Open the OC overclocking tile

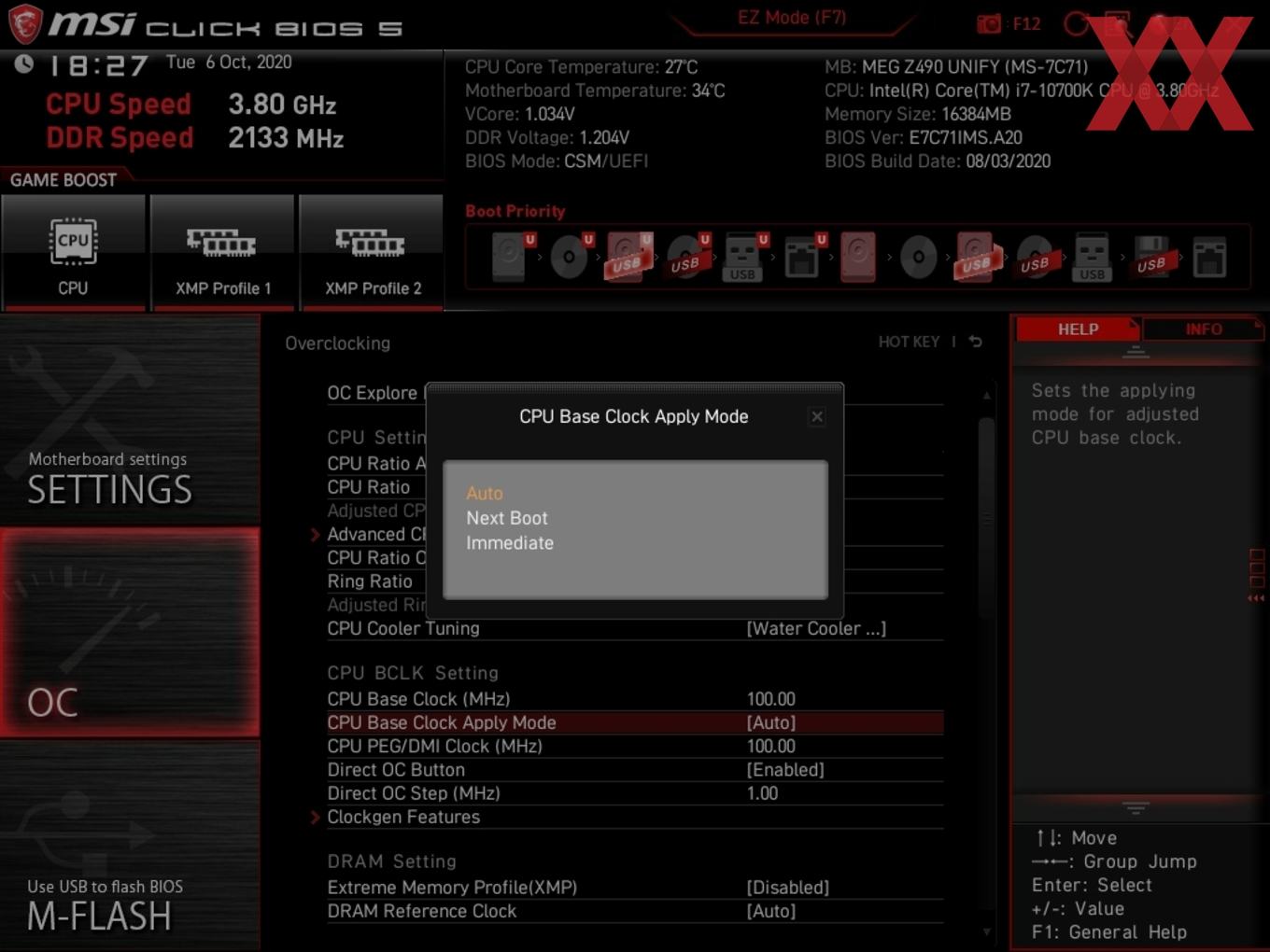[130, 633]
